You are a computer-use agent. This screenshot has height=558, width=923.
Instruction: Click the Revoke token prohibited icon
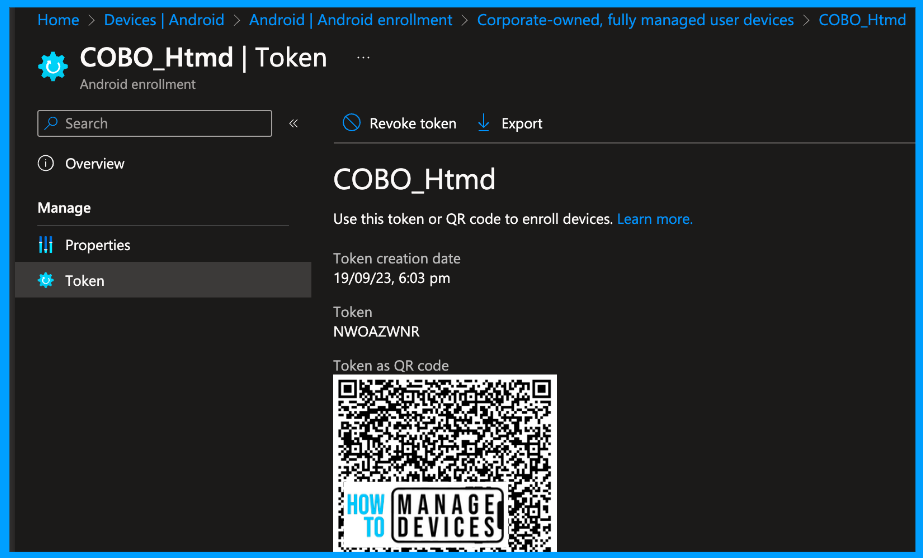(351, 122)
